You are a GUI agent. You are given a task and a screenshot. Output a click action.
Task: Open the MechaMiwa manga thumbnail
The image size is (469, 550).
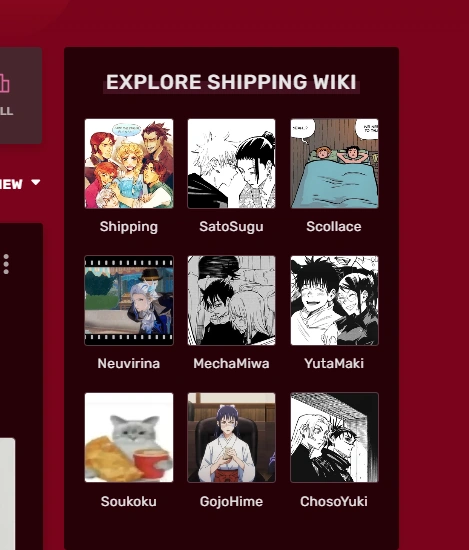coord(232,301)
